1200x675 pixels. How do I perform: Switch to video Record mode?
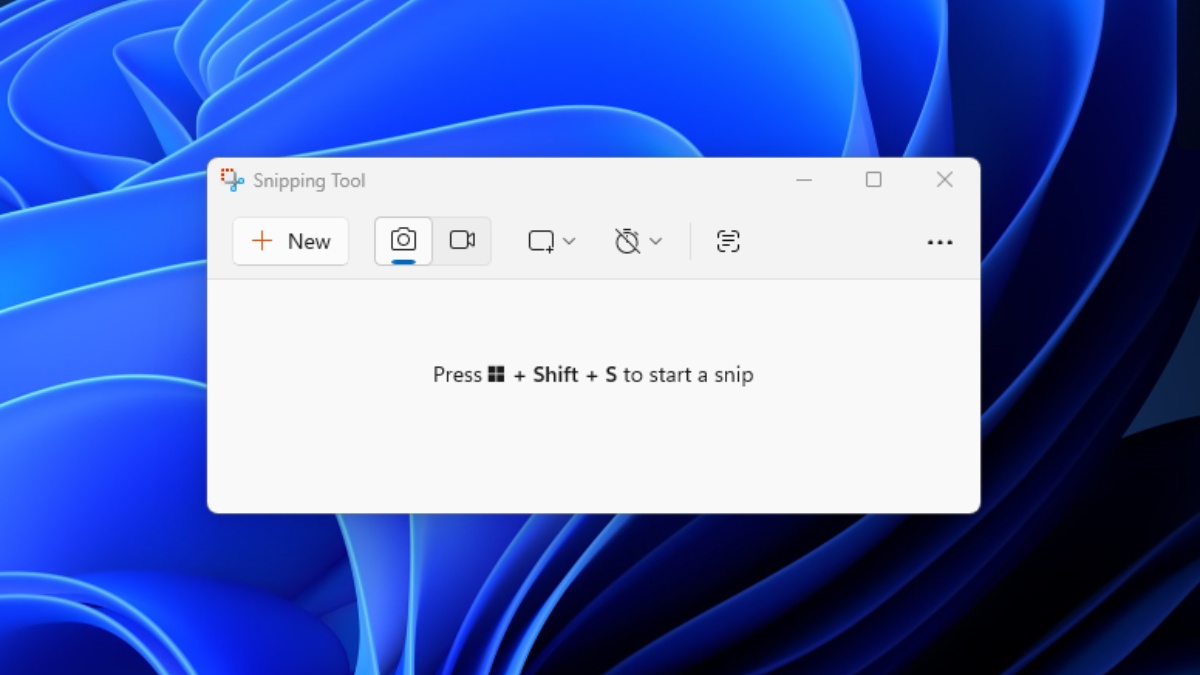462,241
